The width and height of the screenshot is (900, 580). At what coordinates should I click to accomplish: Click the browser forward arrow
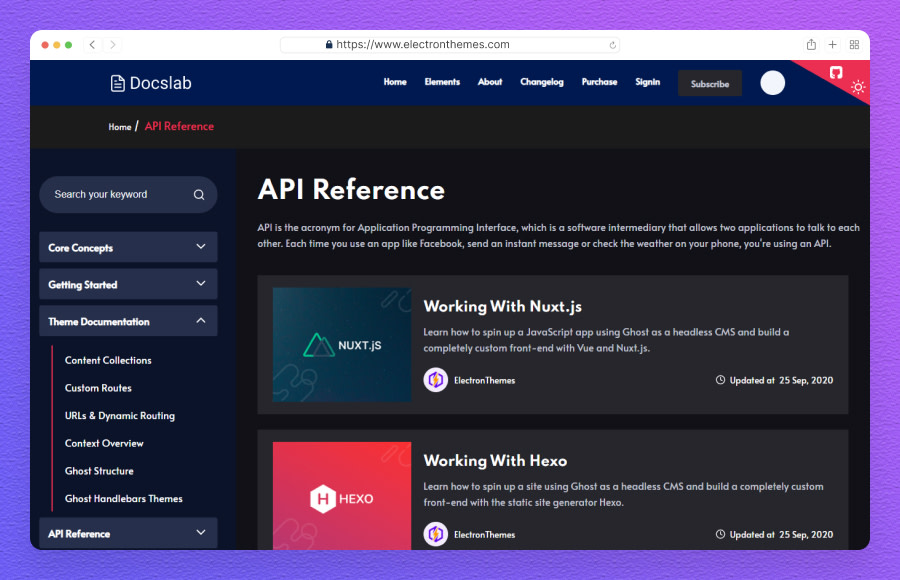(x=112, y=45)
